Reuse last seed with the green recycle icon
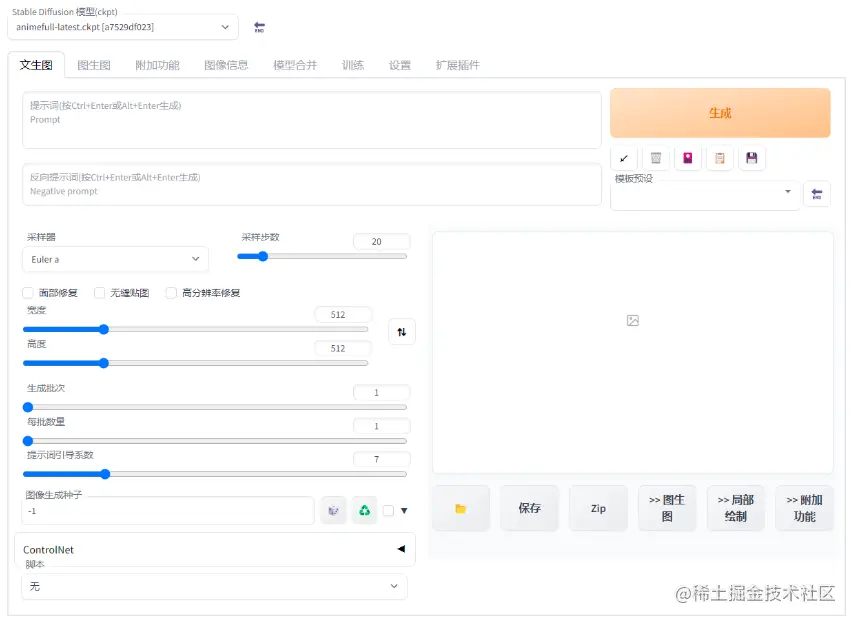This screenshot has height=622, width=854. (x=364, y=511)
